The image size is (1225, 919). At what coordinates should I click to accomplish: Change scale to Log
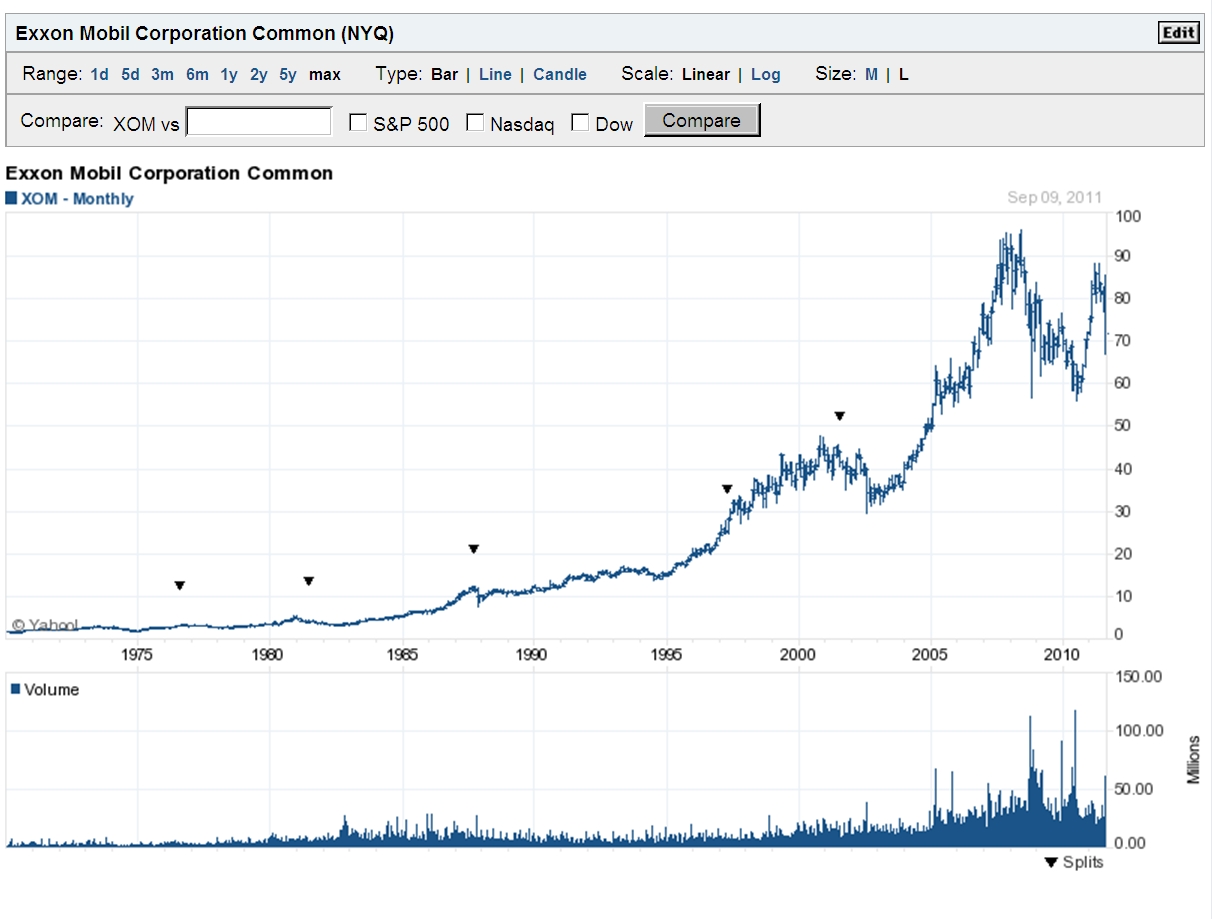coord(766,74)
